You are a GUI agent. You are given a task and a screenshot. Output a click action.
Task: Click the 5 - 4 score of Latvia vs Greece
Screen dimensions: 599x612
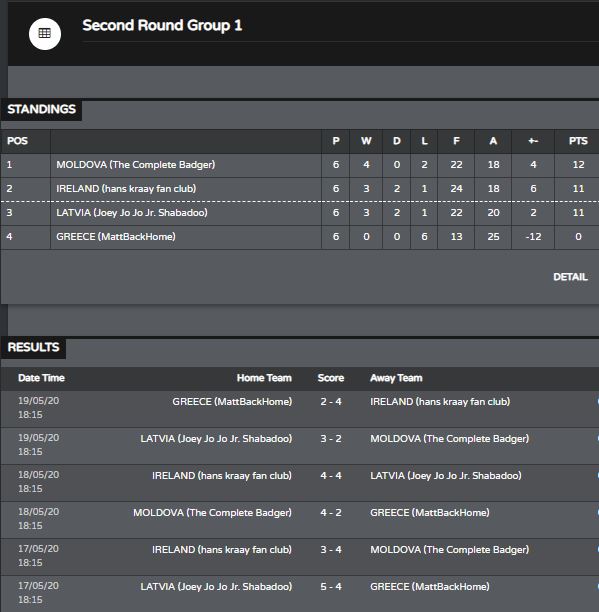pos(331,587)
